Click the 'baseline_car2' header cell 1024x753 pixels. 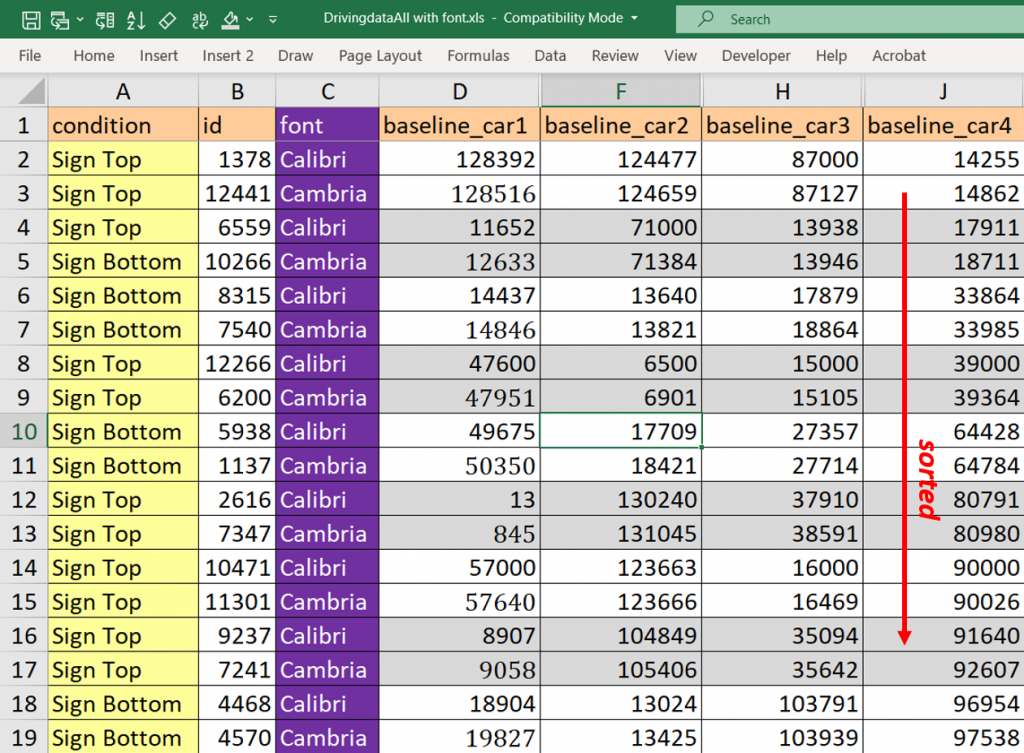click(x=621, y=125)
